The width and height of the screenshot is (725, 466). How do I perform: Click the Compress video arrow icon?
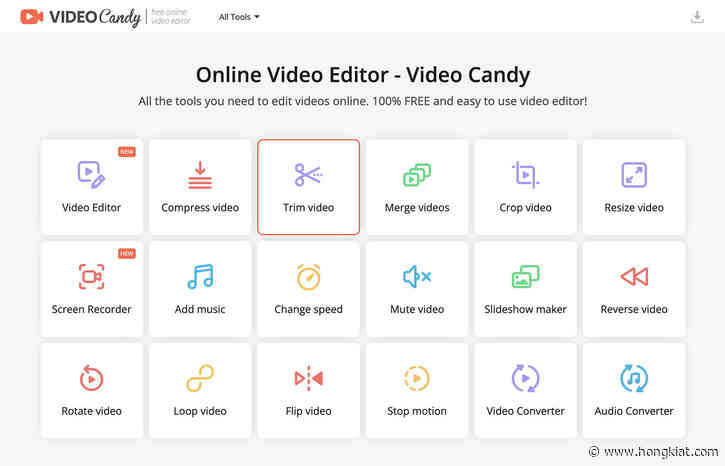pos(200,175)
